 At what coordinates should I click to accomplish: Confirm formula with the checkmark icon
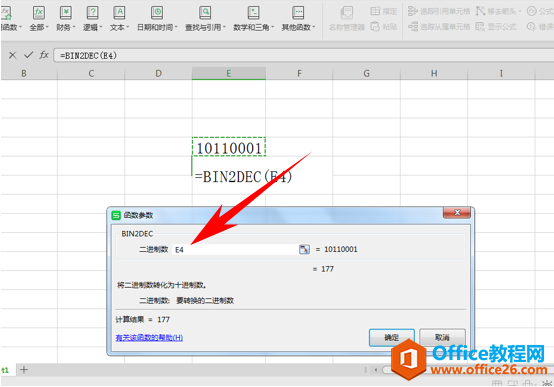click(28, 55)
